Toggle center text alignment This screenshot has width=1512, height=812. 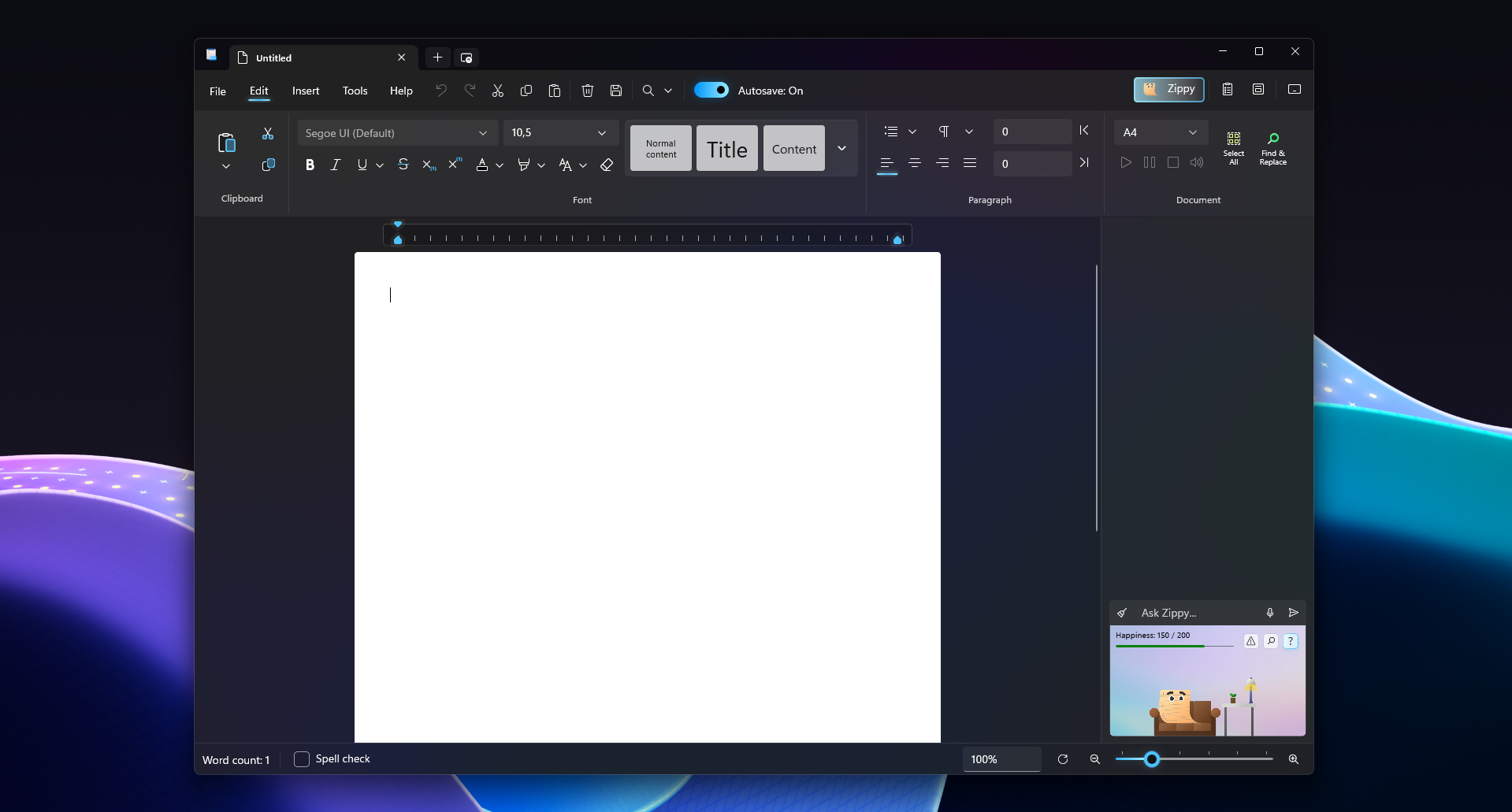(x=914, y=163)
